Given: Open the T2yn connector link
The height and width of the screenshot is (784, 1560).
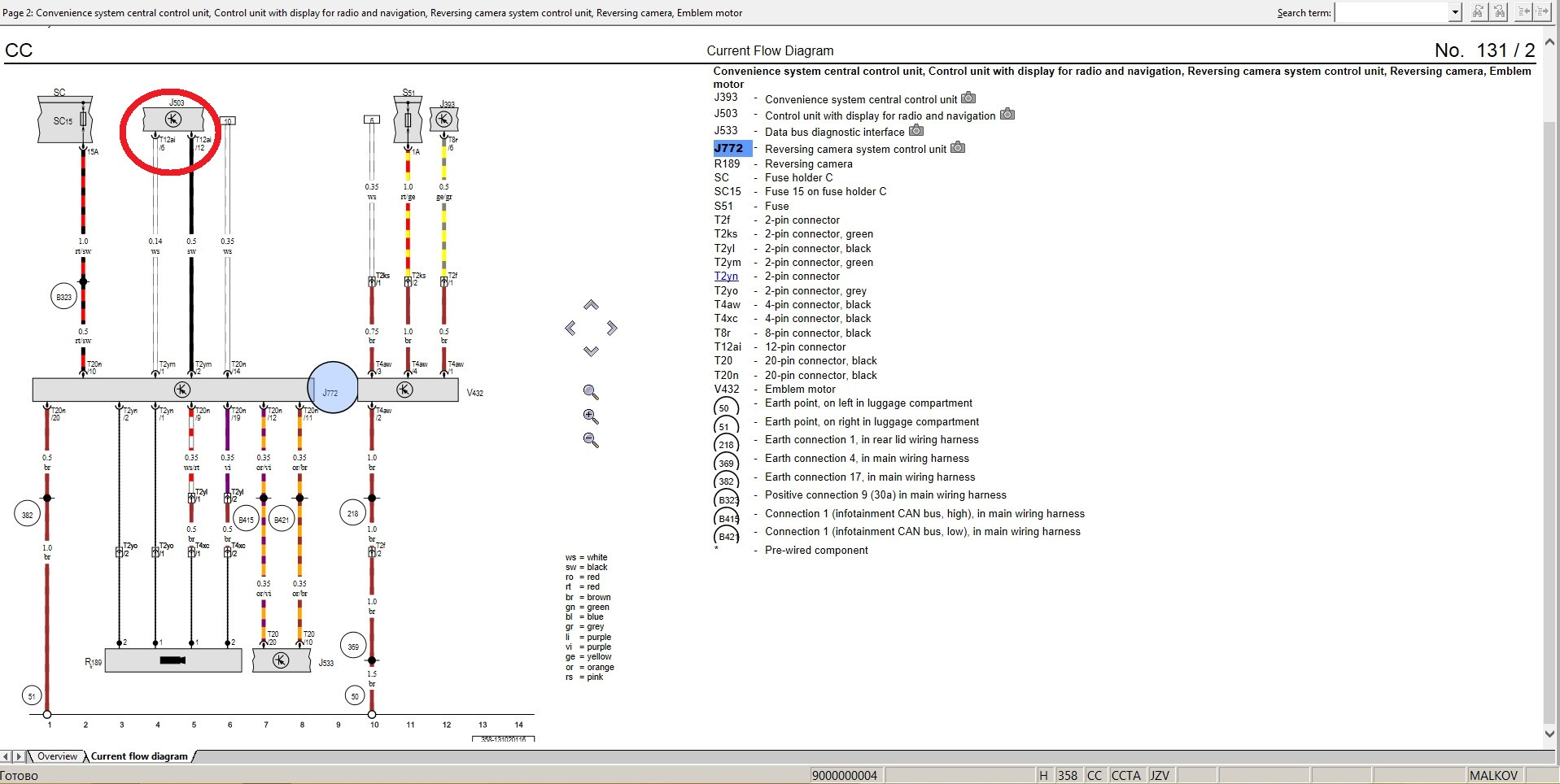Looking at the screenshot, I should [726, 277].
